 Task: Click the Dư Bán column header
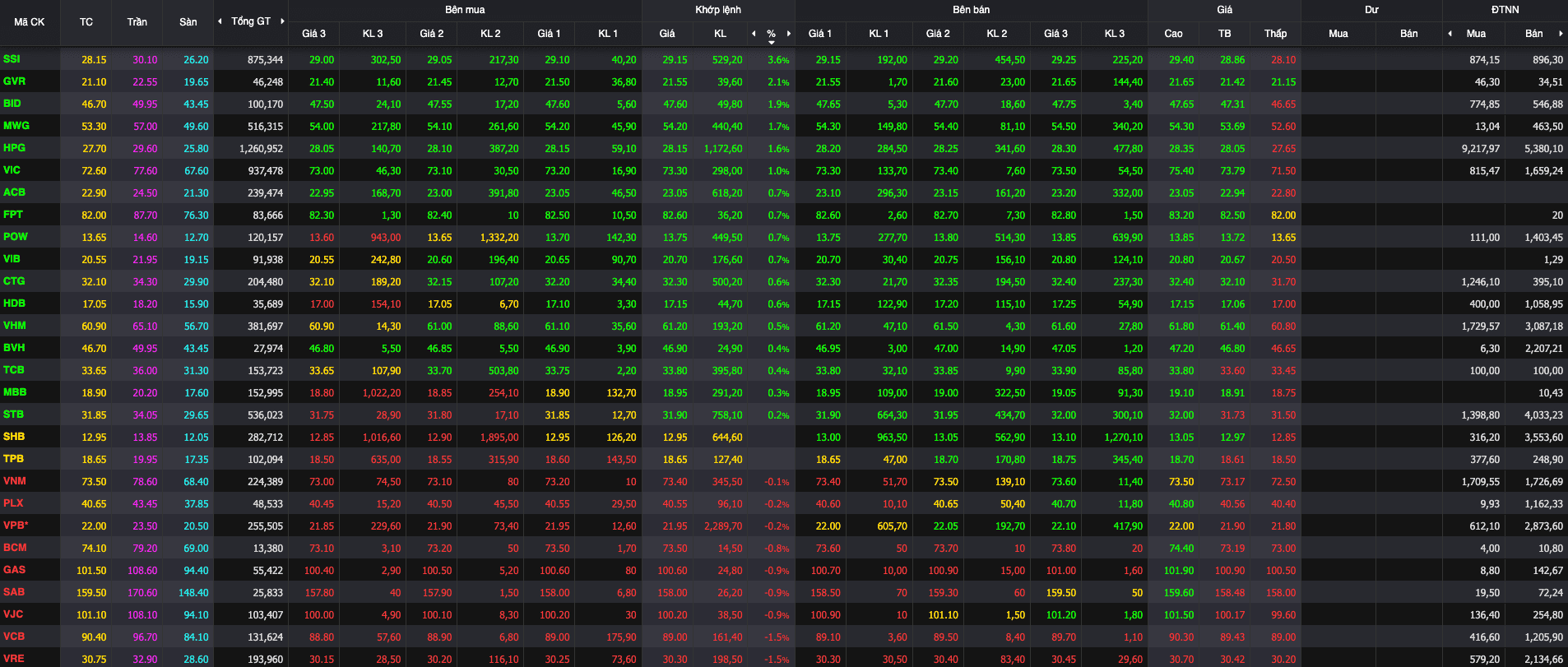point(1409,34)
